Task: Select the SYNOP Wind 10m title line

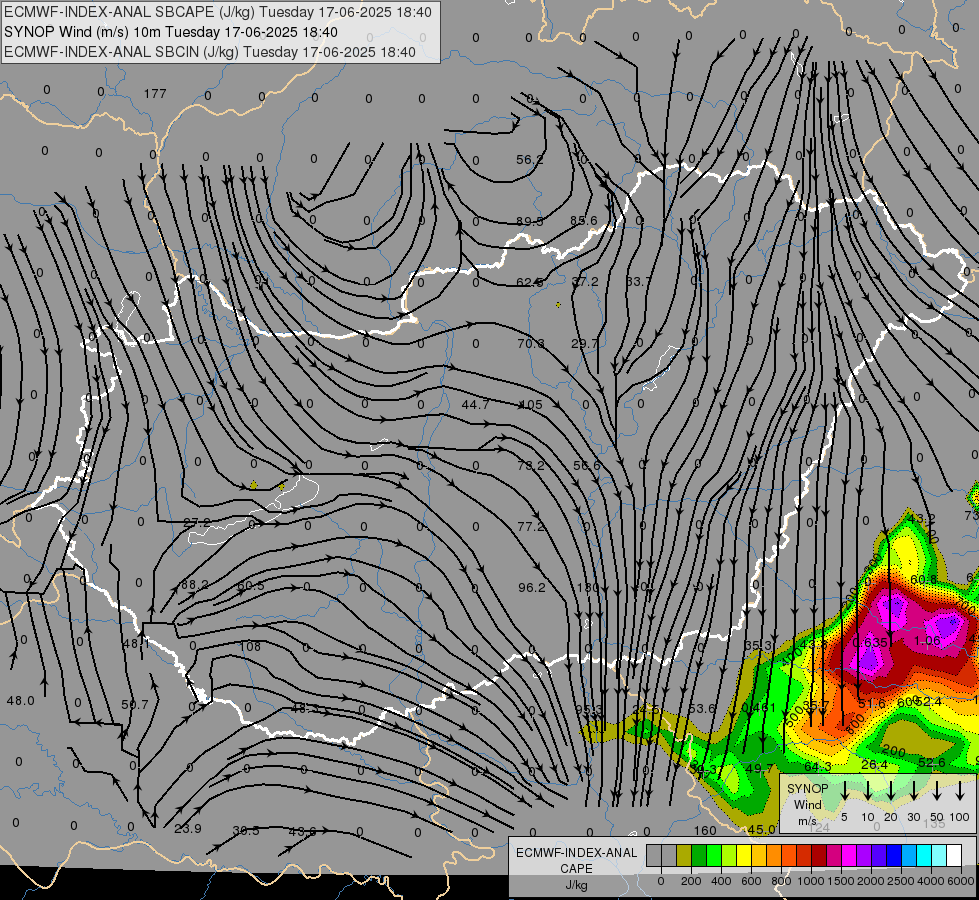Action: point(171,32)
